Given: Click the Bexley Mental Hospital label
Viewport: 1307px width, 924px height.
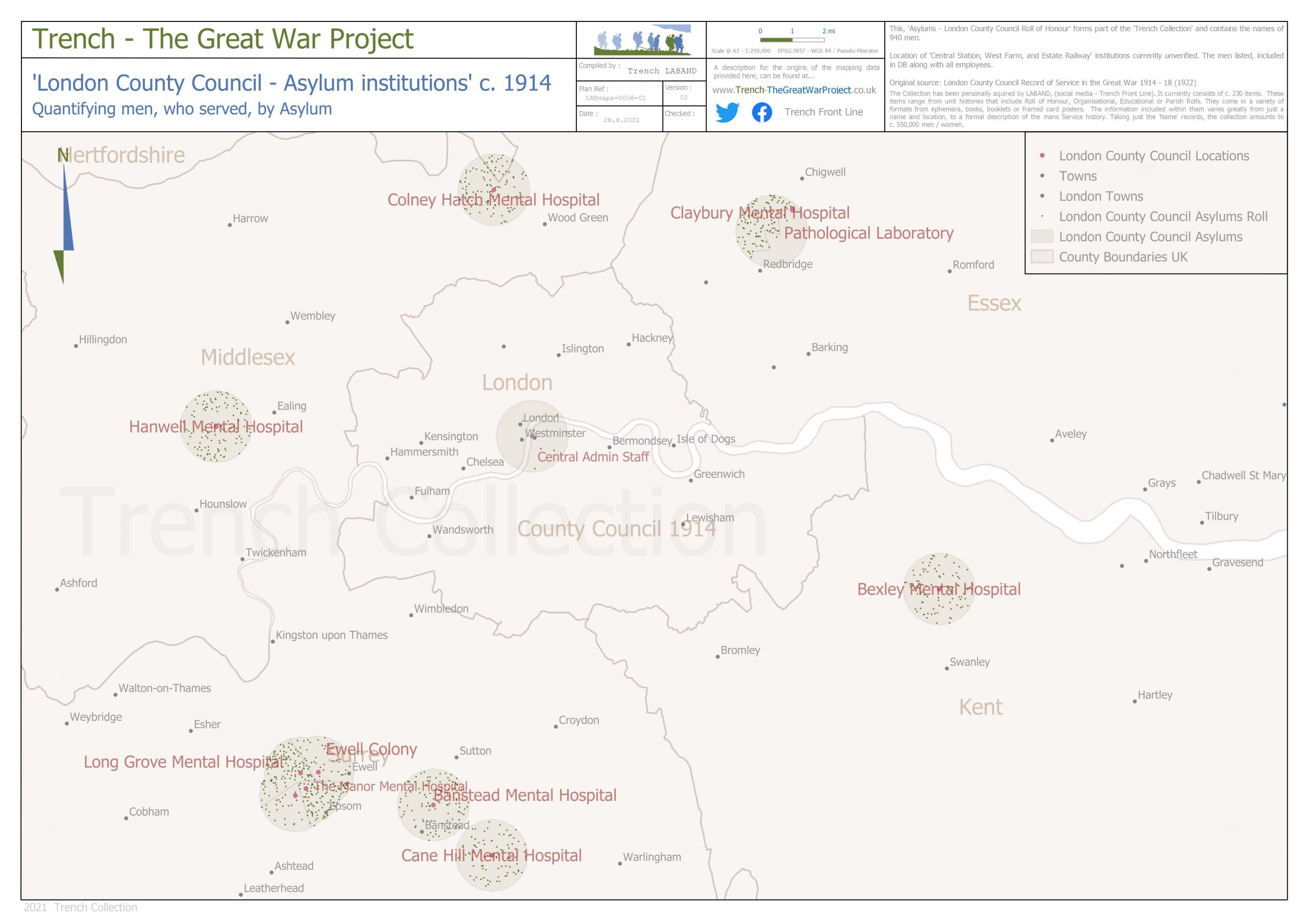Looking at the screenshot, I should pyautogui.click(x=939, y=589).
